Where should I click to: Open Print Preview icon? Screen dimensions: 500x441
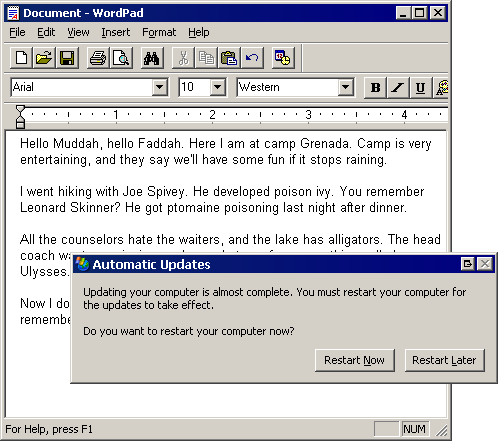click(x=121, y=58)
